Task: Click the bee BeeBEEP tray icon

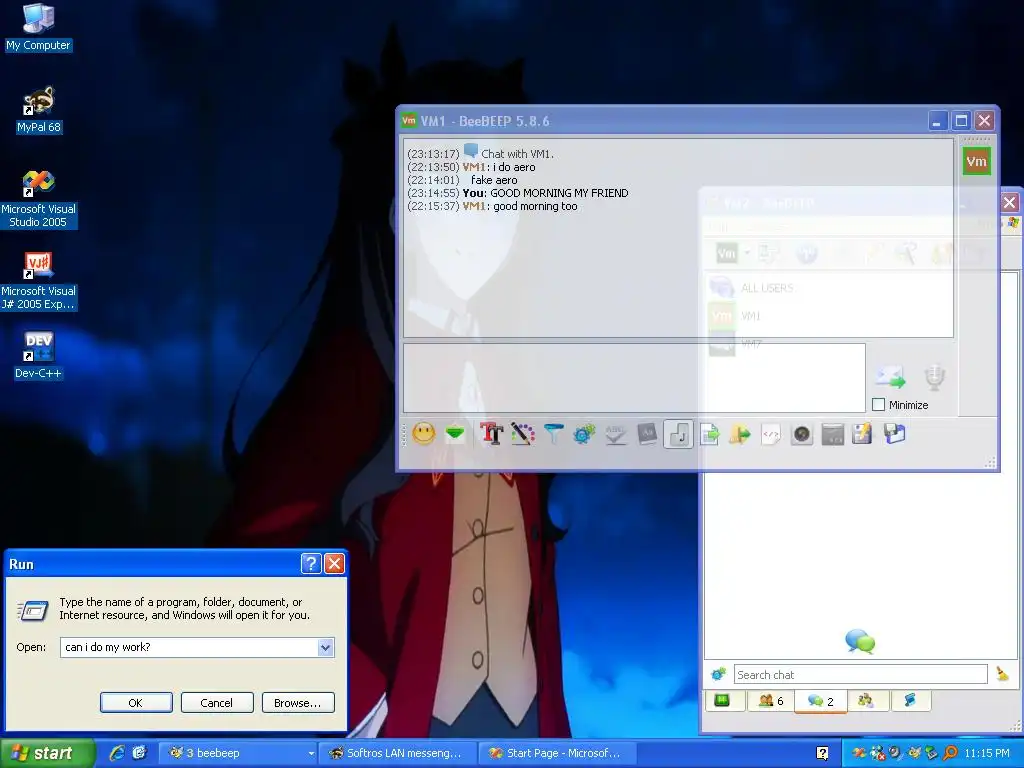Action: tap(914, 753)
